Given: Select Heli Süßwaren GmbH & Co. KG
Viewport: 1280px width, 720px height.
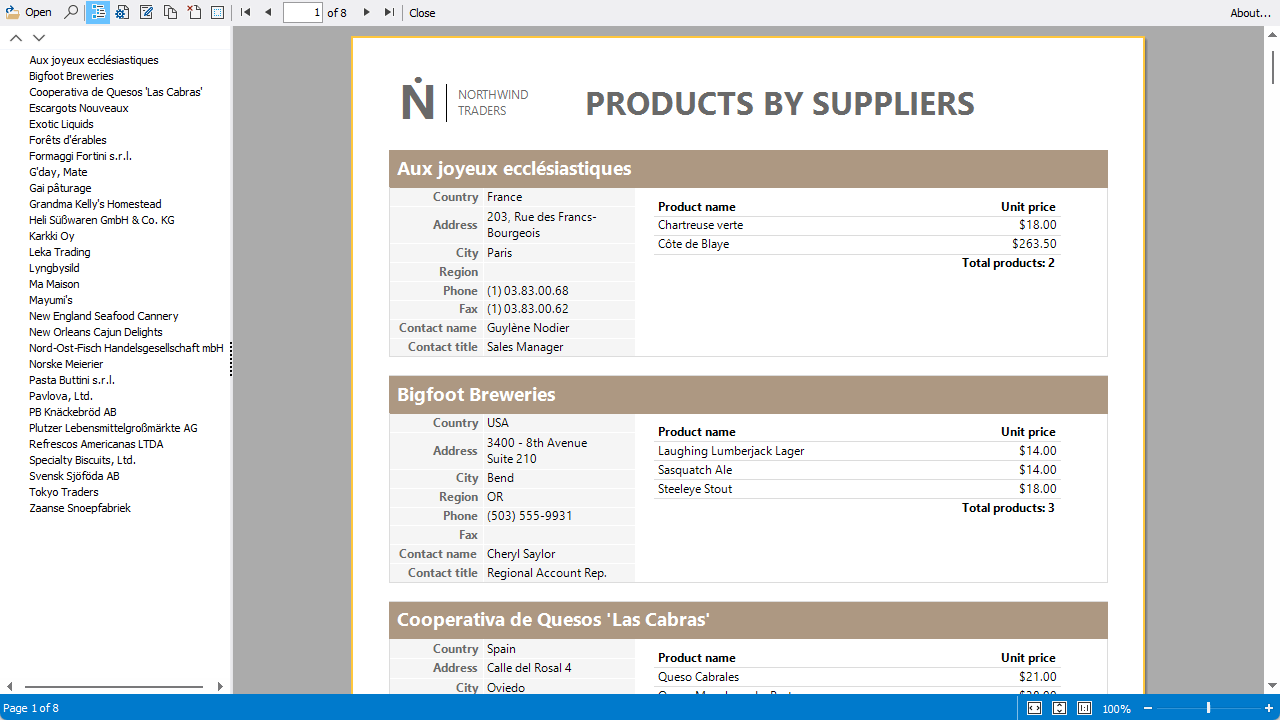Looking at the screenshot, I should tap(102, 220).
